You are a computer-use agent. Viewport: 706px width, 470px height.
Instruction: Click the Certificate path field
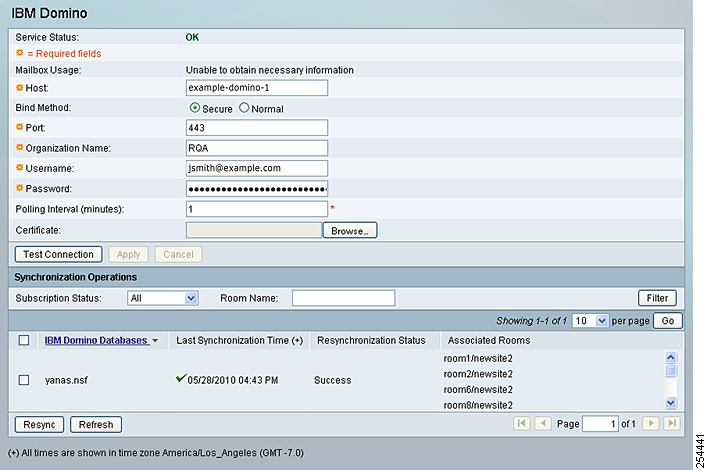click(x=254, y=230)
